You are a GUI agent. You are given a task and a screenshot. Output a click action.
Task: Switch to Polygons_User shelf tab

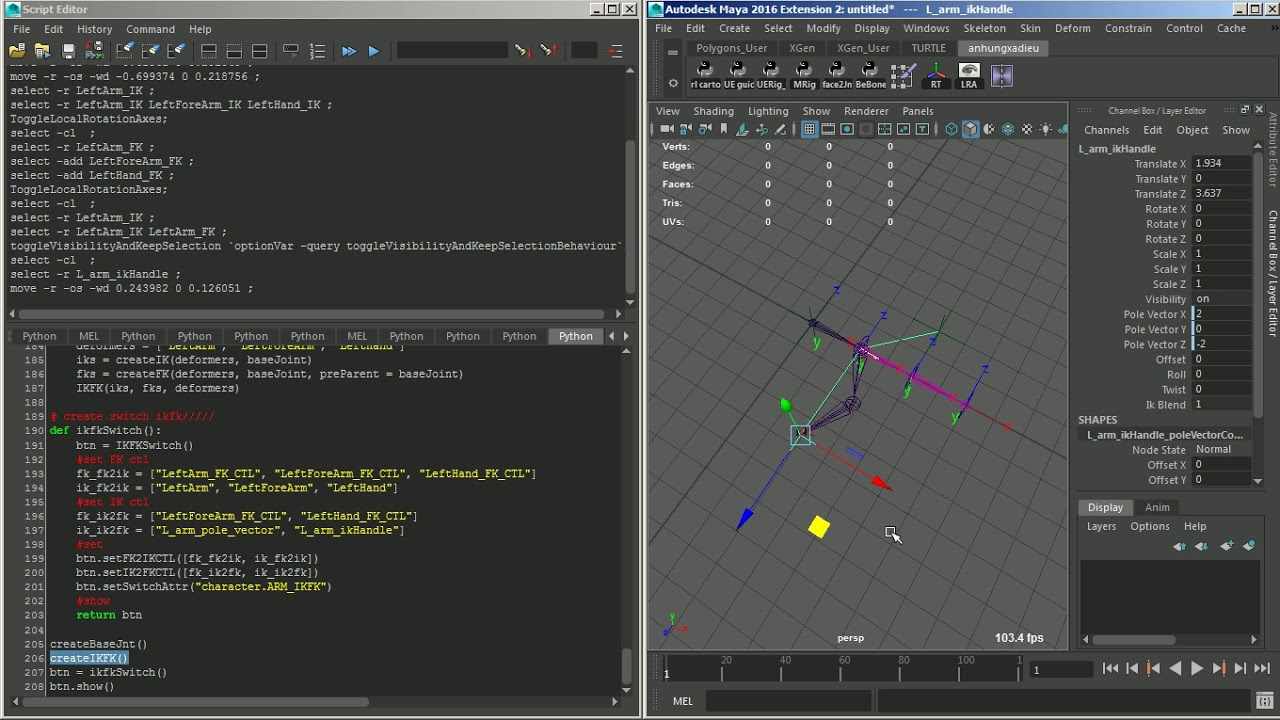732,48
